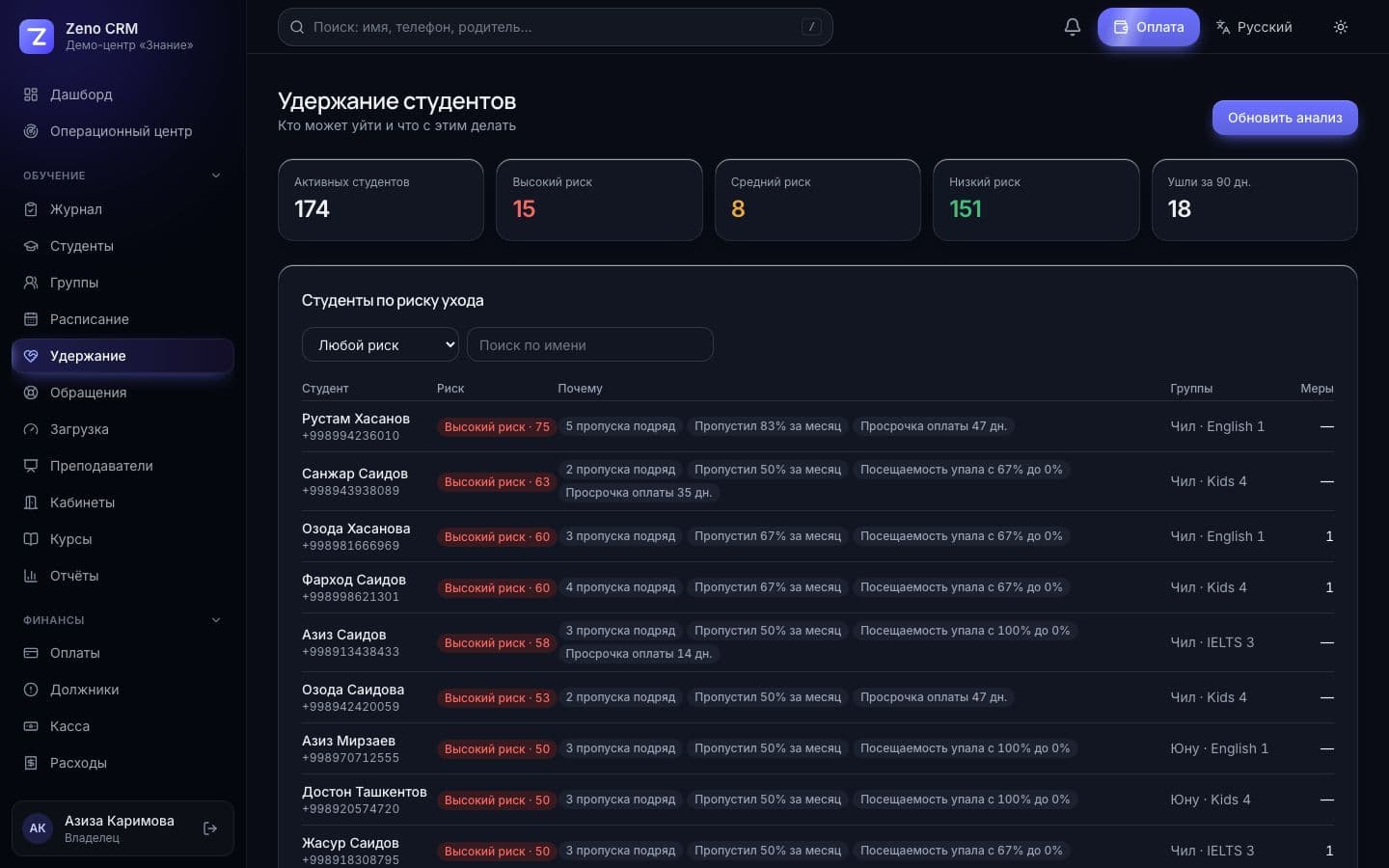This screenshot has width=1389, height=868.
Task: Click the Высокий риск · 63 badge
Action: pyautogui.click(x=497, y=482)
